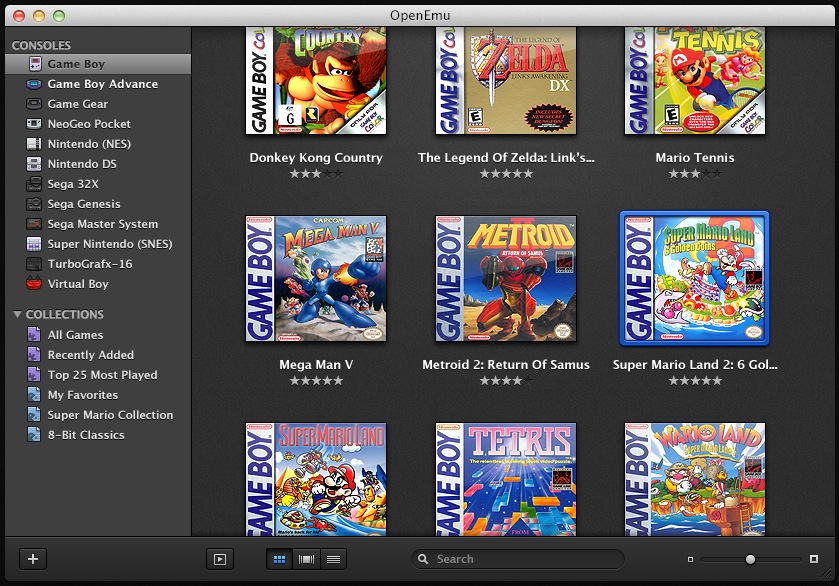839x586 pixels.
Task: Click the 8-Bit Classics collection icon
Action: click(x=34, y=435)
